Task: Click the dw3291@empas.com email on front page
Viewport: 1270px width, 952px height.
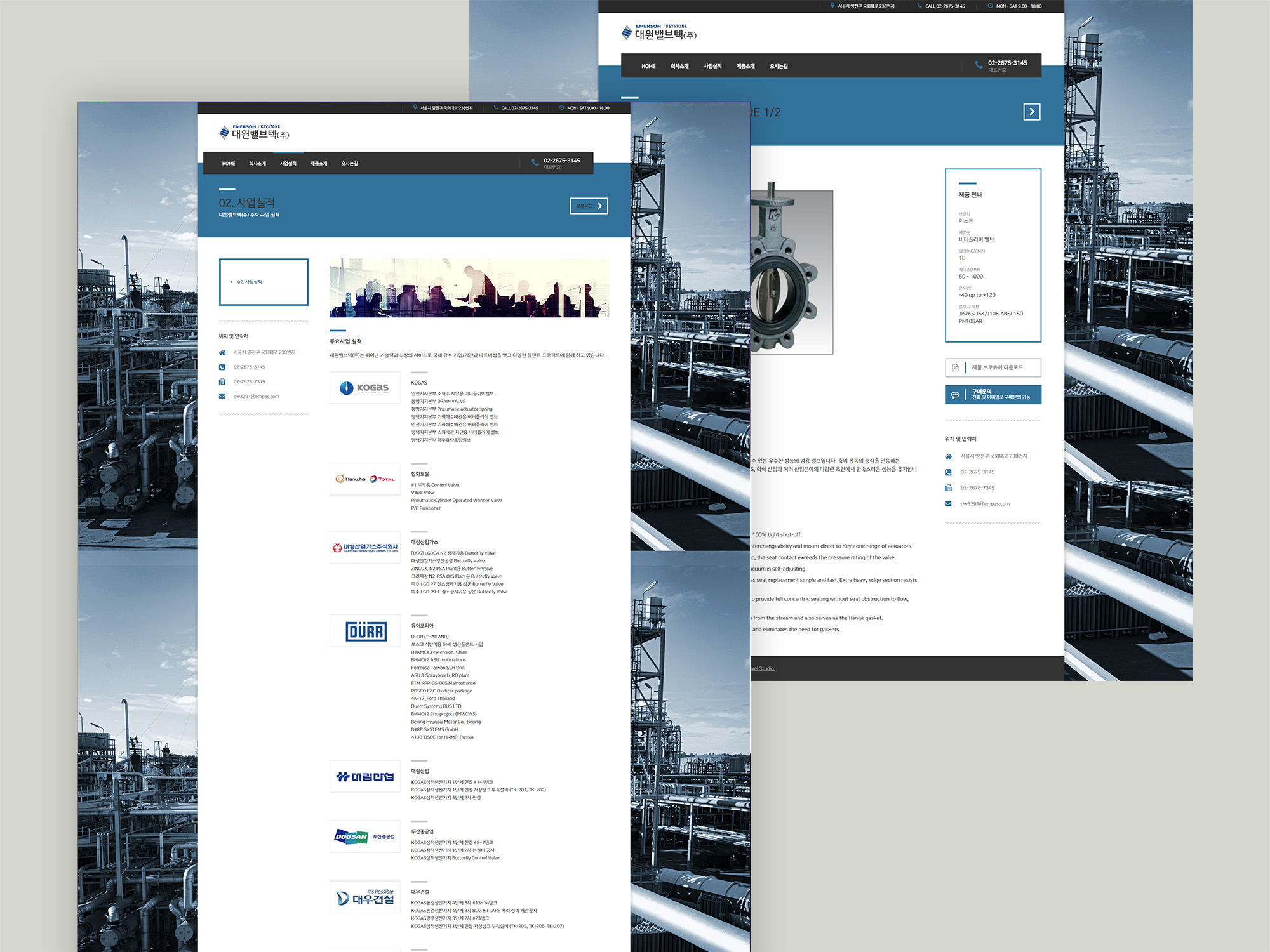Action: [256, 397]
